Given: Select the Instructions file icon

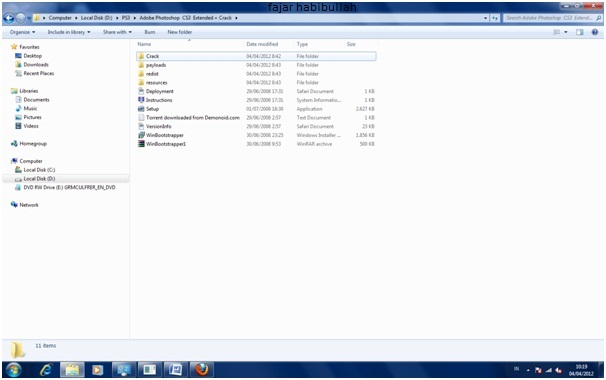Looking at the screenshot, I should (x=141, y=100).
